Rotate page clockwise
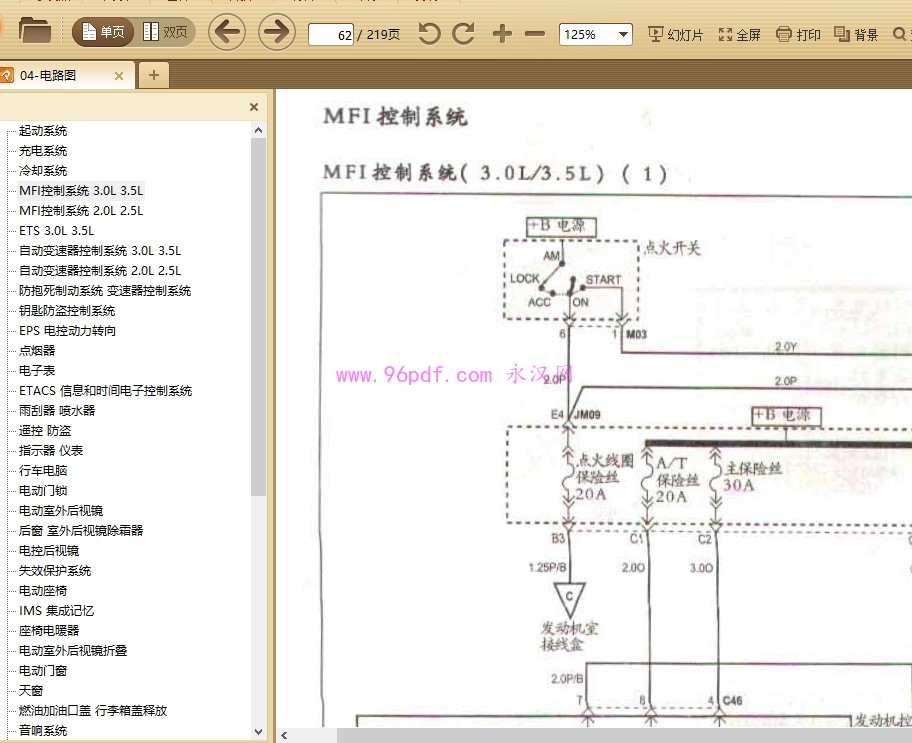Image resolution: width=912 pixels, height=743 pixels. point(464,34)
